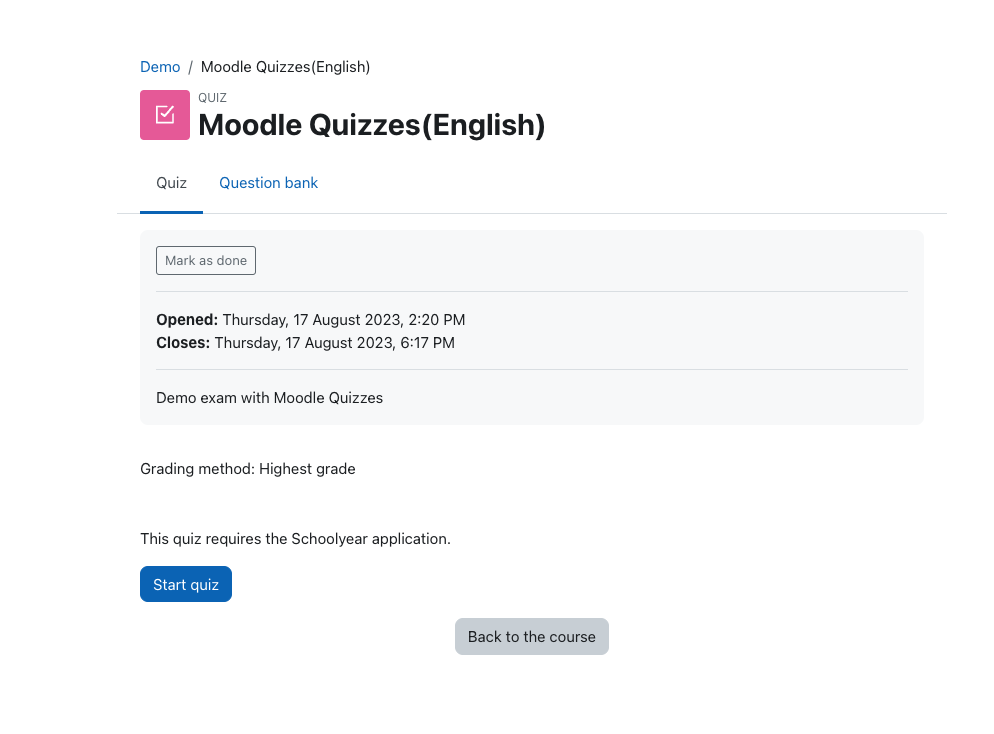
Task: Select the Quiz tab
Action: coord(171,183)
